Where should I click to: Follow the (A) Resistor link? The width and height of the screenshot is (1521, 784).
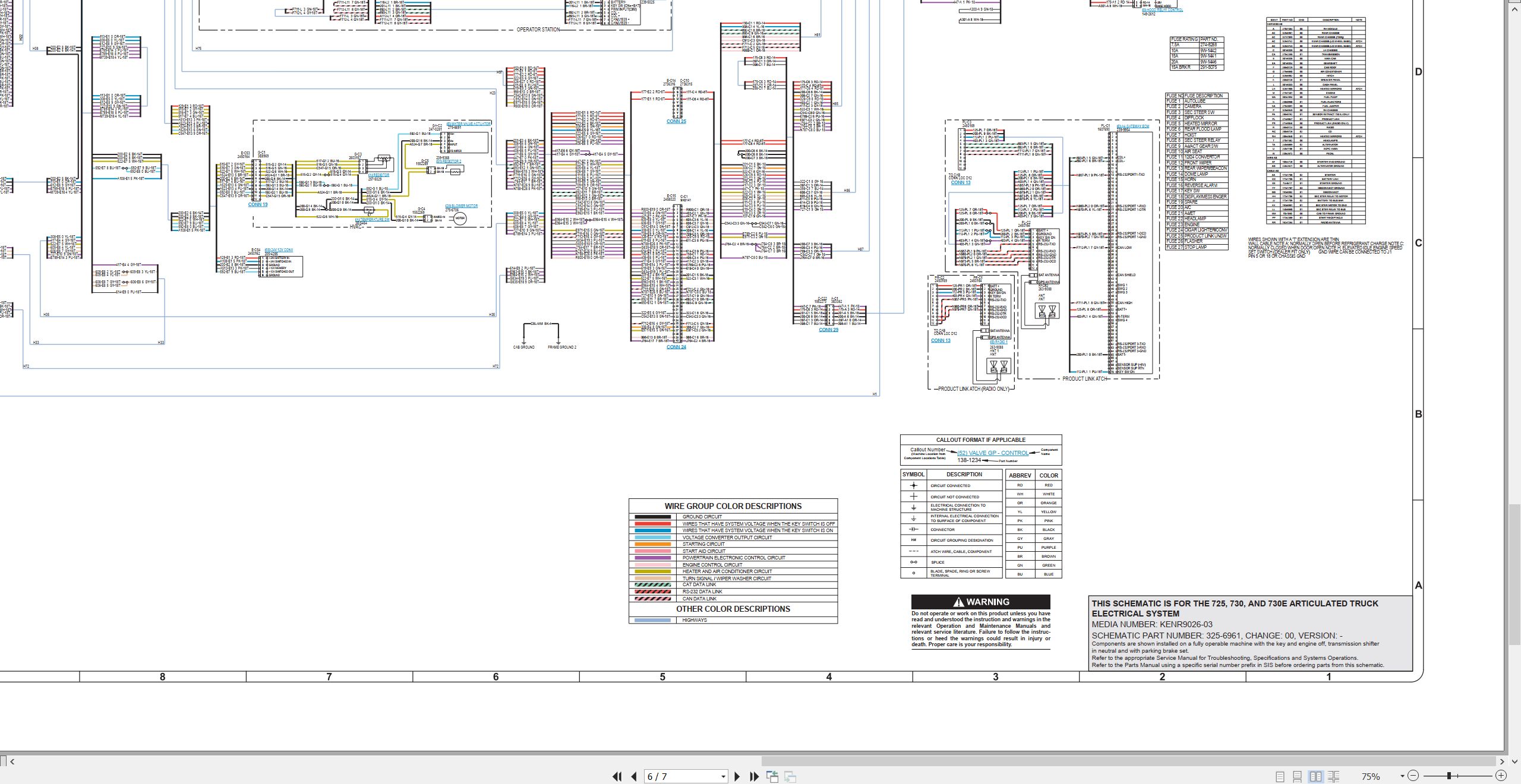tap(378, 175)
